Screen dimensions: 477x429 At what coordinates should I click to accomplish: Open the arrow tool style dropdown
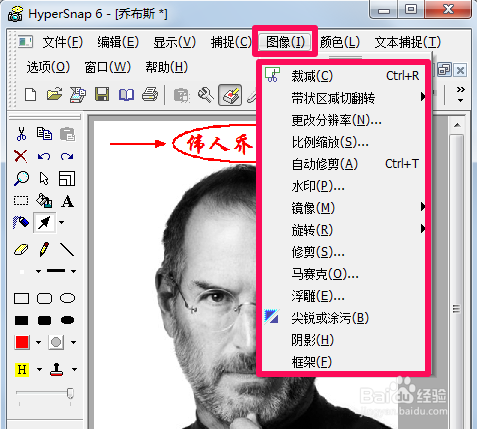[x=62, y=222]
